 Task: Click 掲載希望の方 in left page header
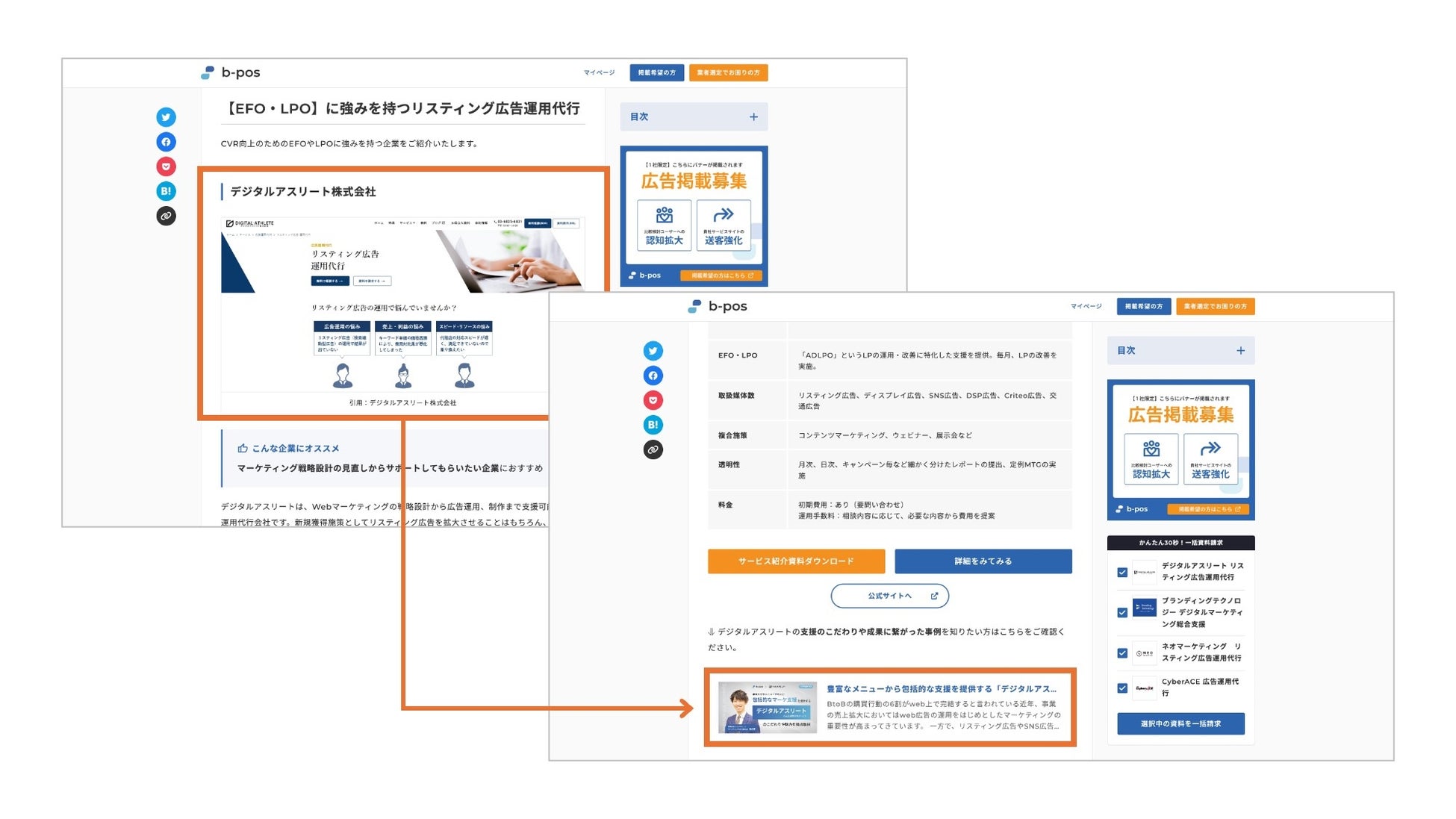point(656,72)
